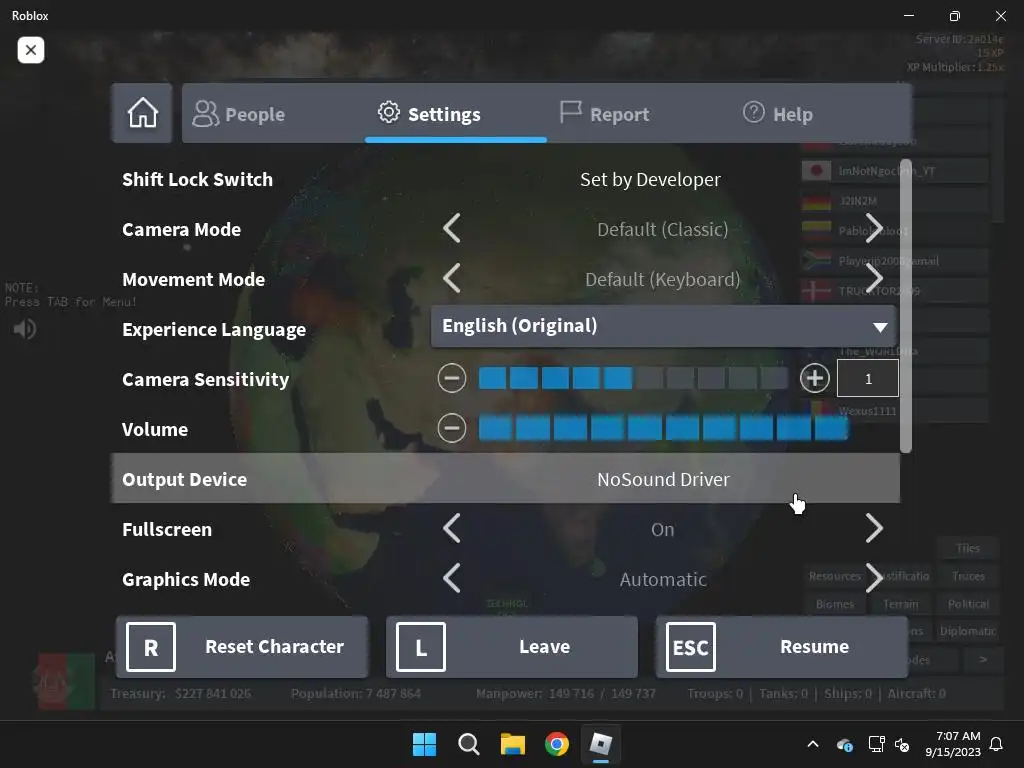Screen dimensions: 1024x768
Task: Open the notification bell icon
Action: (x=997, y=744)
